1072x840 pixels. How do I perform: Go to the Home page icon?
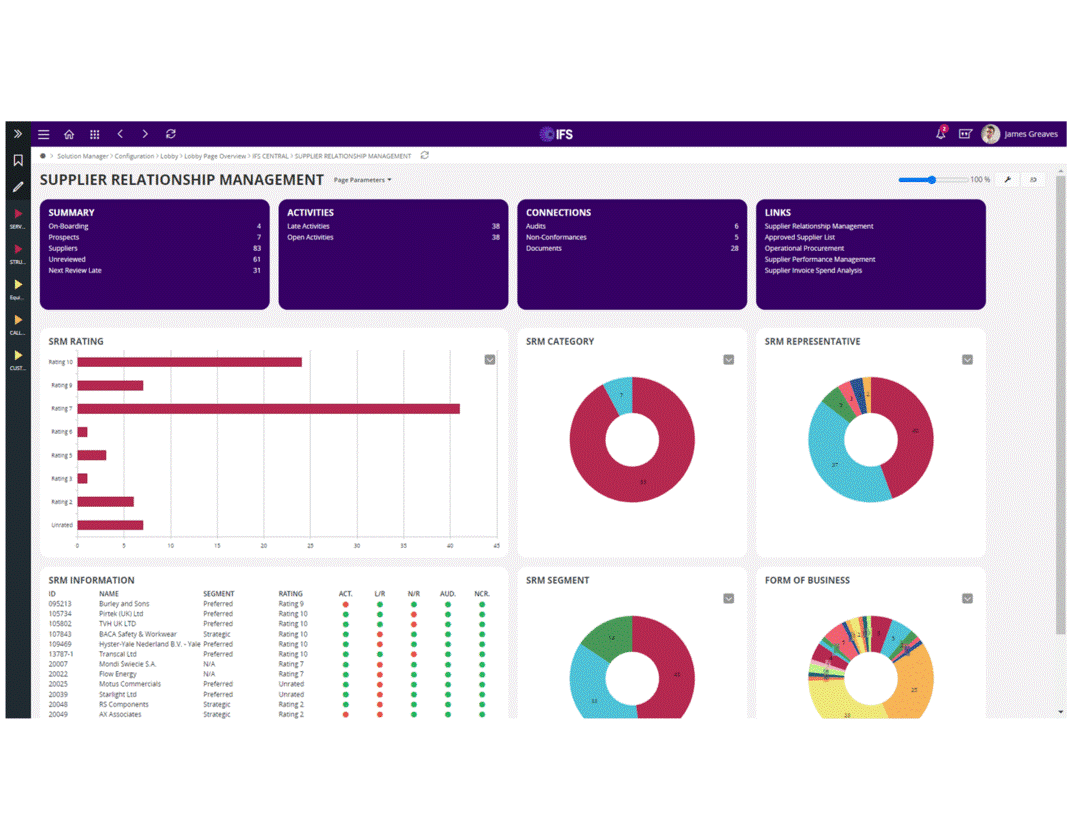pyautogui.click(x=69, y=135)
